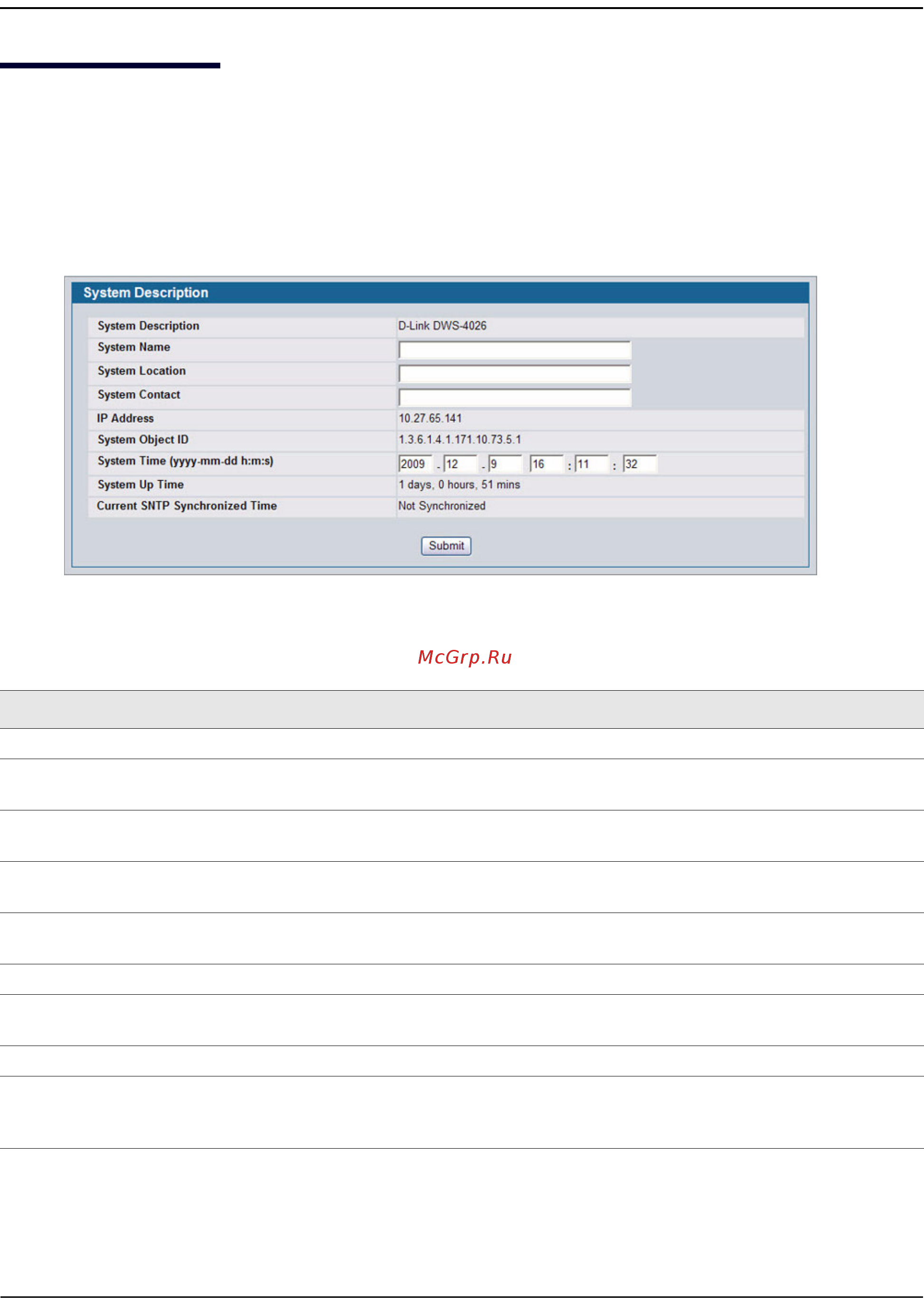Click the hour field showing 16

[x=547, y=464]
